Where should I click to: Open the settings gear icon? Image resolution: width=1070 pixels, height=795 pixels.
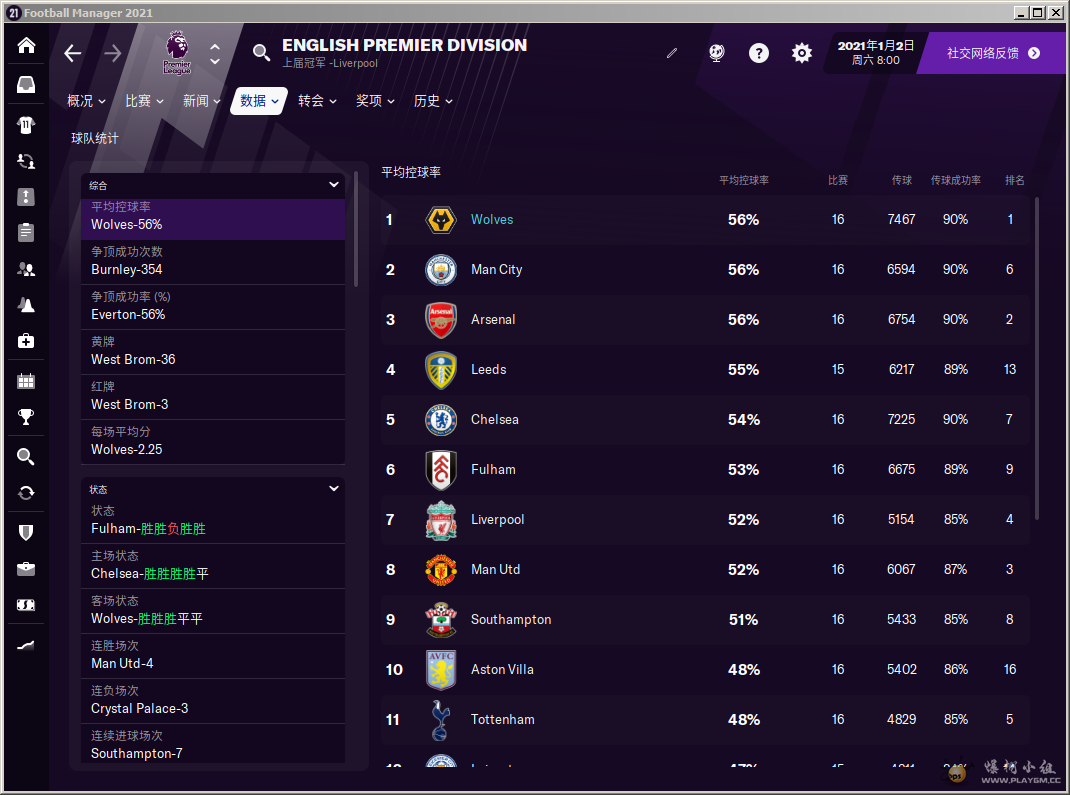(802, 53)
